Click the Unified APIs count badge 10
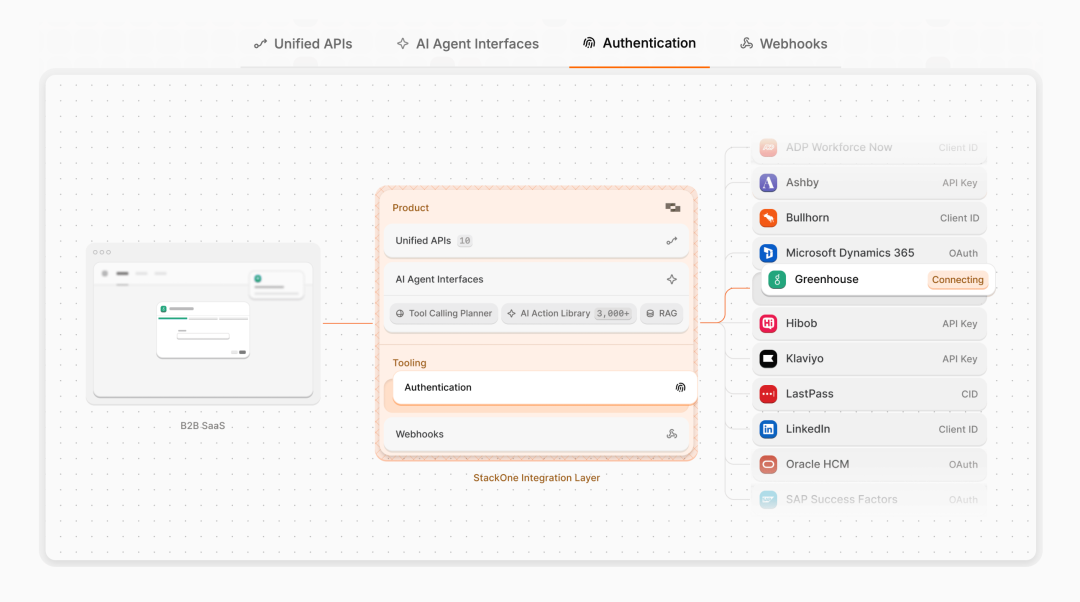 [x=465, y=241]
